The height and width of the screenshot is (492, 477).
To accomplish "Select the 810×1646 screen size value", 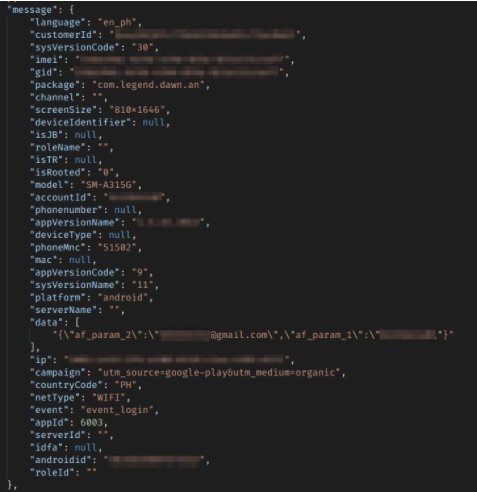I will (x=137, y=110).
